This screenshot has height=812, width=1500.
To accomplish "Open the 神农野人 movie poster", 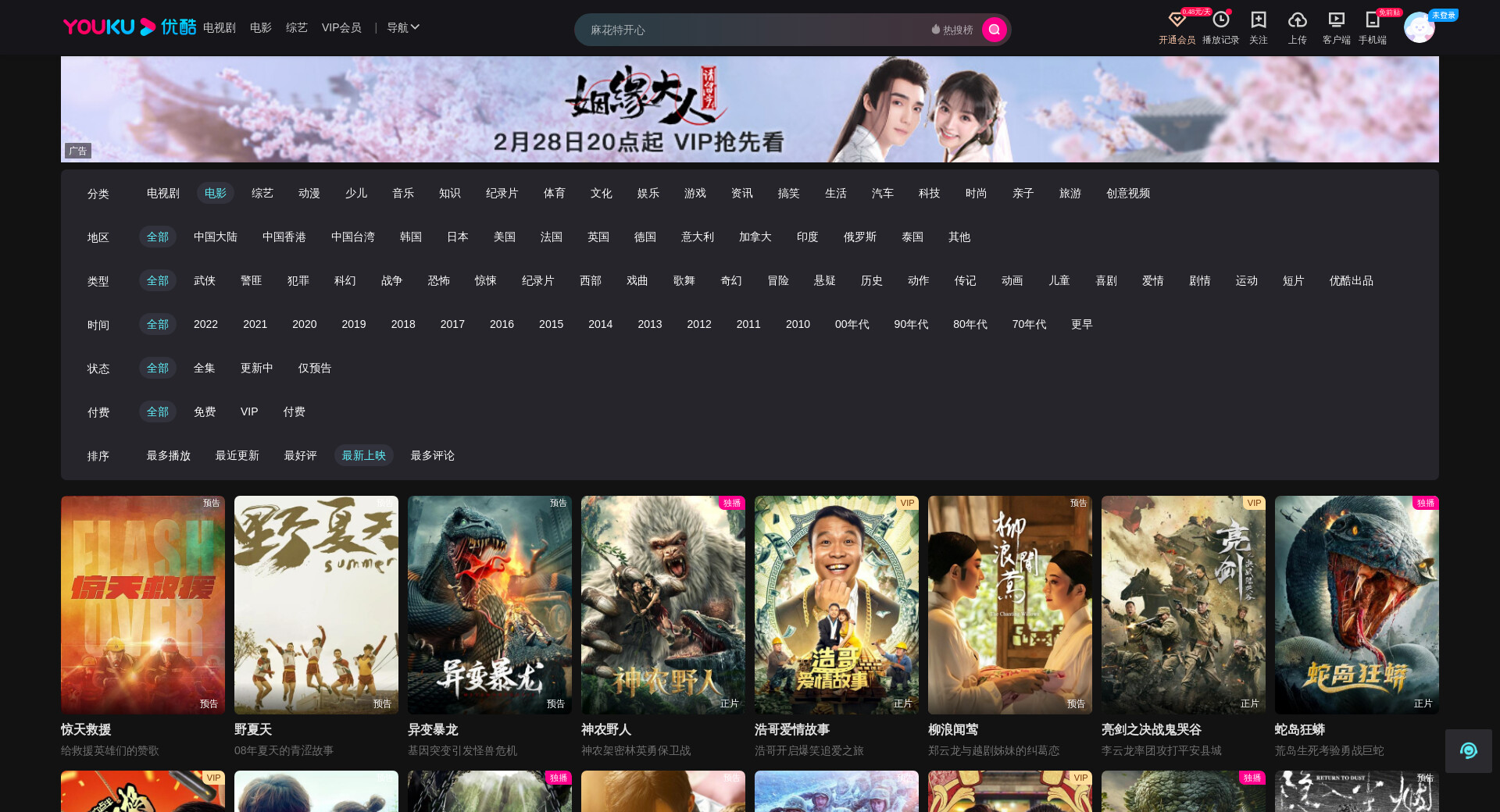I will (x=663, y=605).
